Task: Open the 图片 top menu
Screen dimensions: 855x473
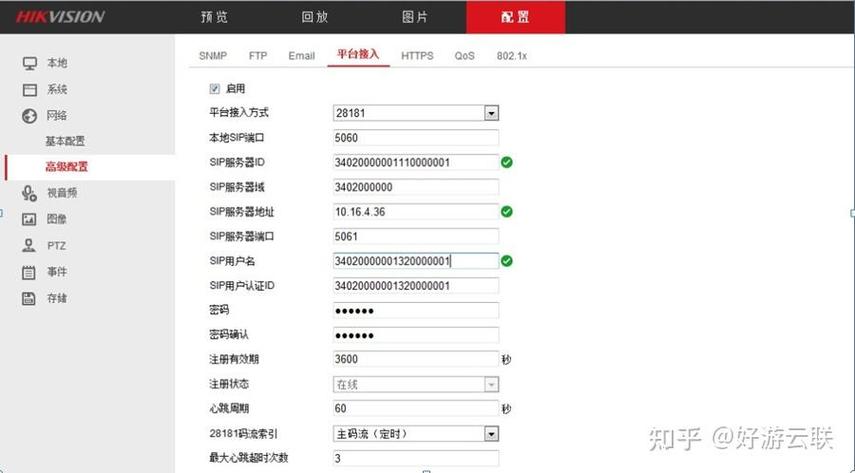Action: [415, 17]
